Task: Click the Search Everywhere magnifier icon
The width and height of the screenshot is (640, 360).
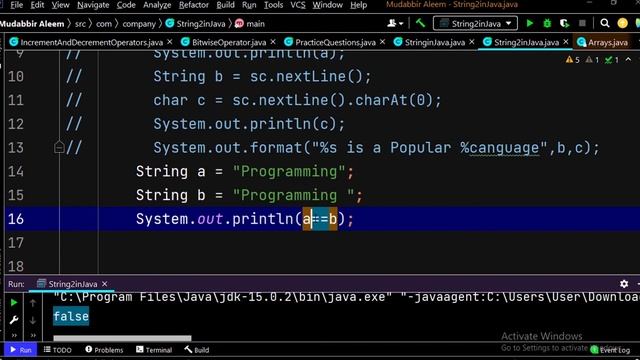Action: click(x=605, y=24)
